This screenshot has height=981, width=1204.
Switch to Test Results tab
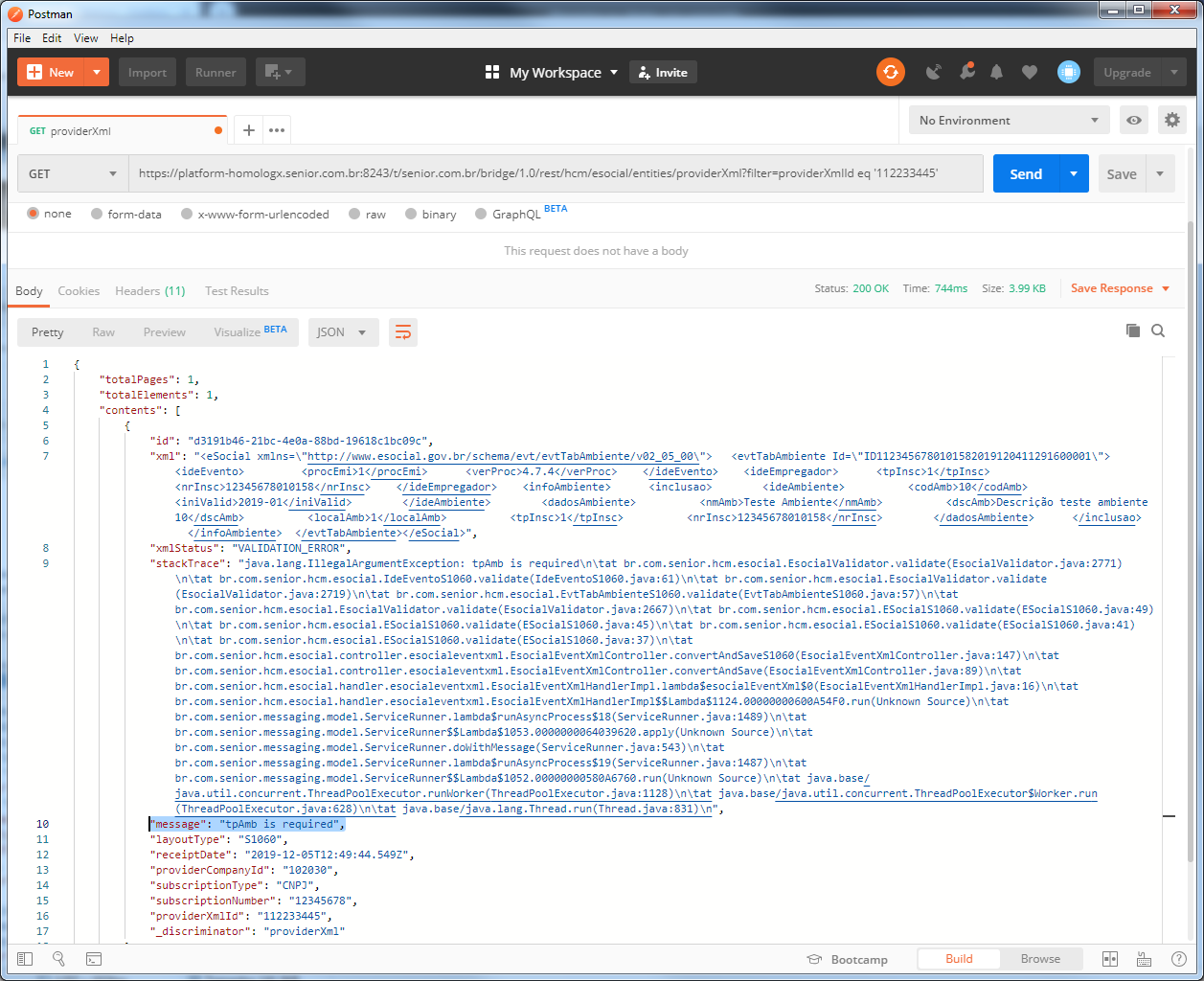point(237,290)
